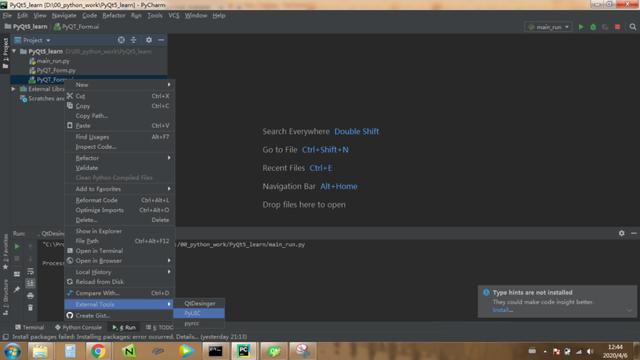The height and width of the screenshot is (360, 640).
Task: Open the project panel settings gear
Action: (149, 40)
